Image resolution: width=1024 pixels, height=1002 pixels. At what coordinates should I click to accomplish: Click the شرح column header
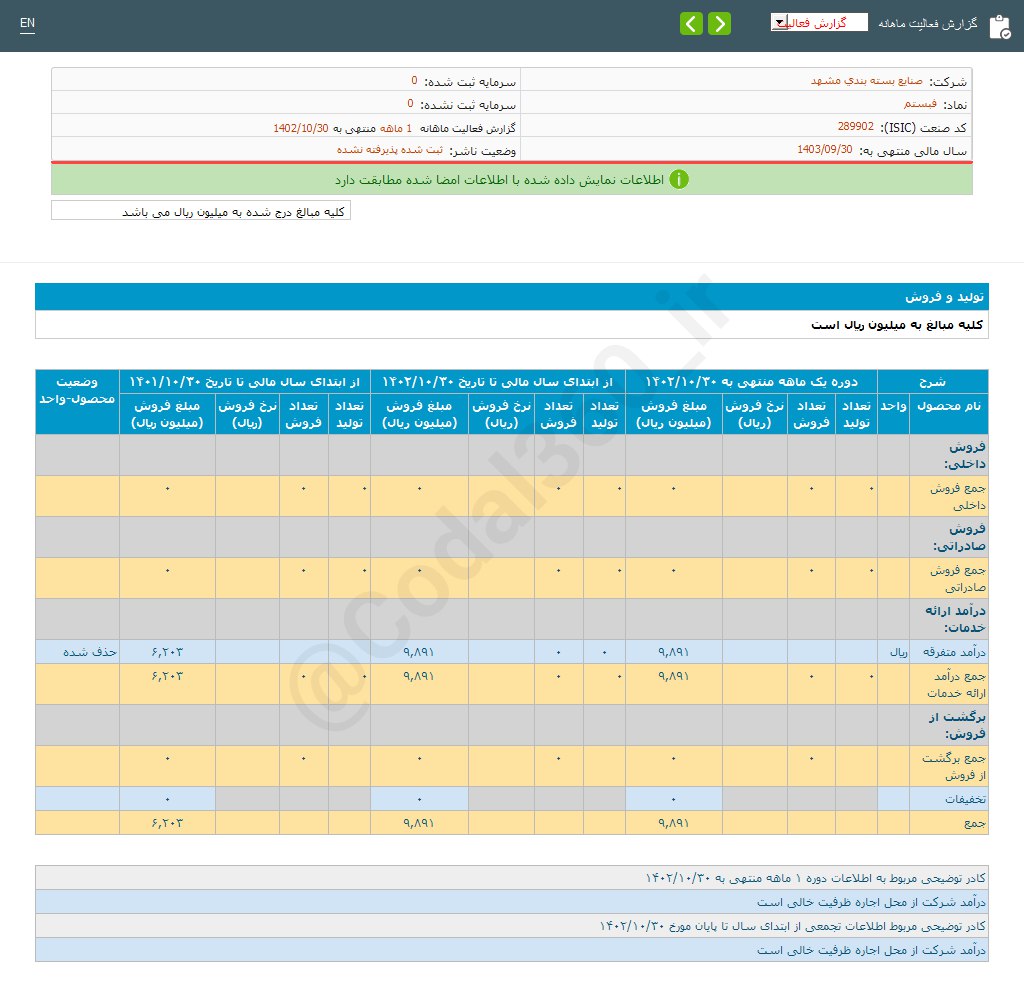coord(932,382)
